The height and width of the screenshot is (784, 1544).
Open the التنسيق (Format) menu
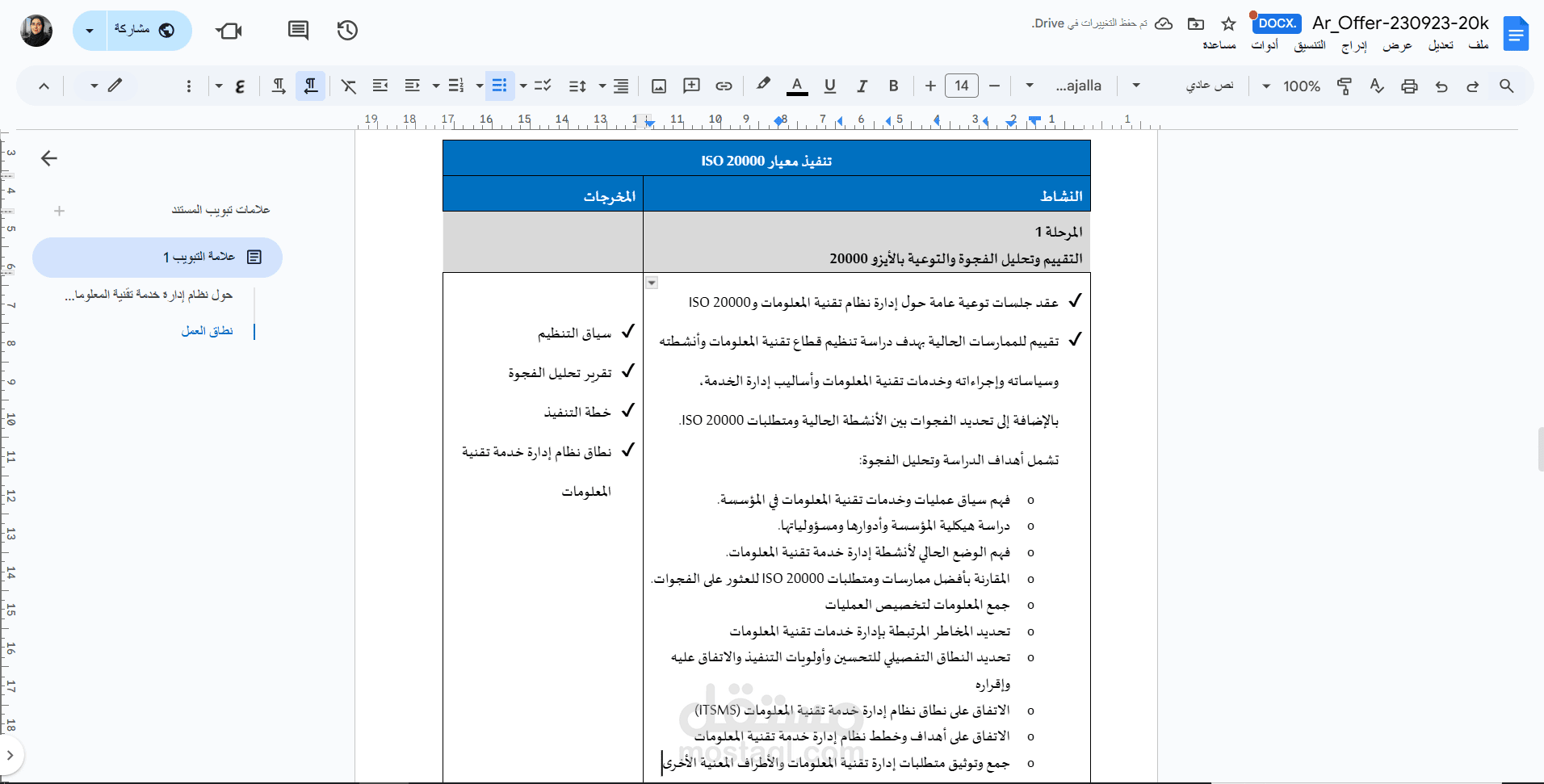coord(1310,45)
